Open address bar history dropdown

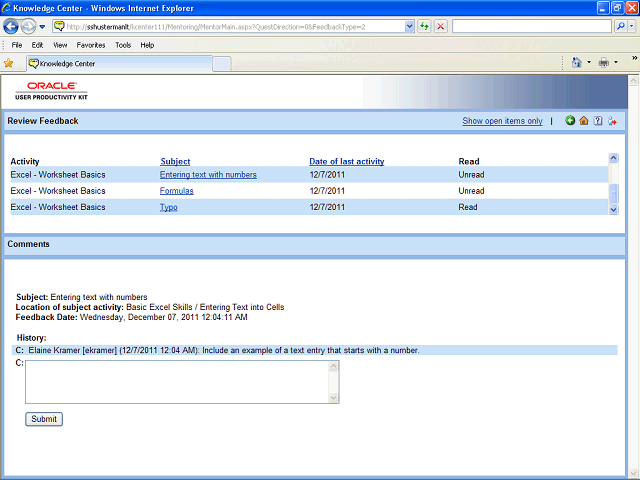coord(409,27)
